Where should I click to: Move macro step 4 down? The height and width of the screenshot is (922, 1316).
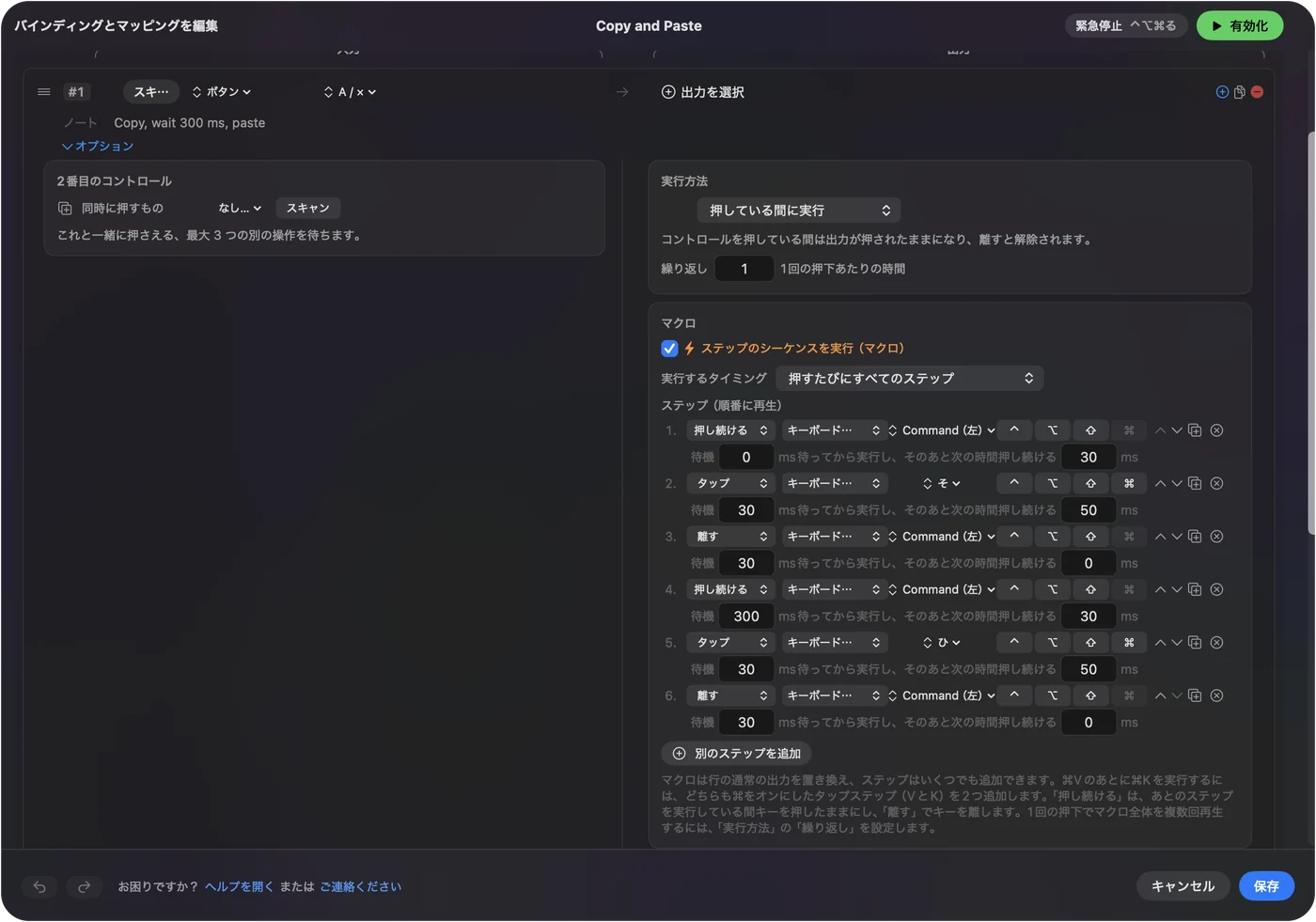(1176, 589)
